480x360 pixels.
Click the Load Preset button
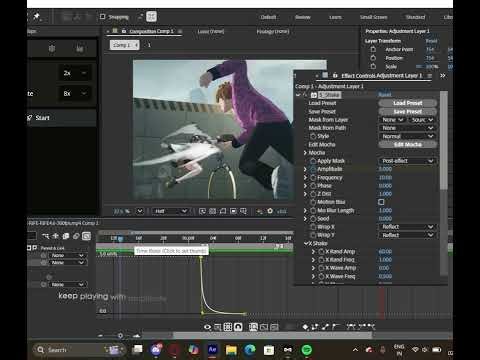407,103
